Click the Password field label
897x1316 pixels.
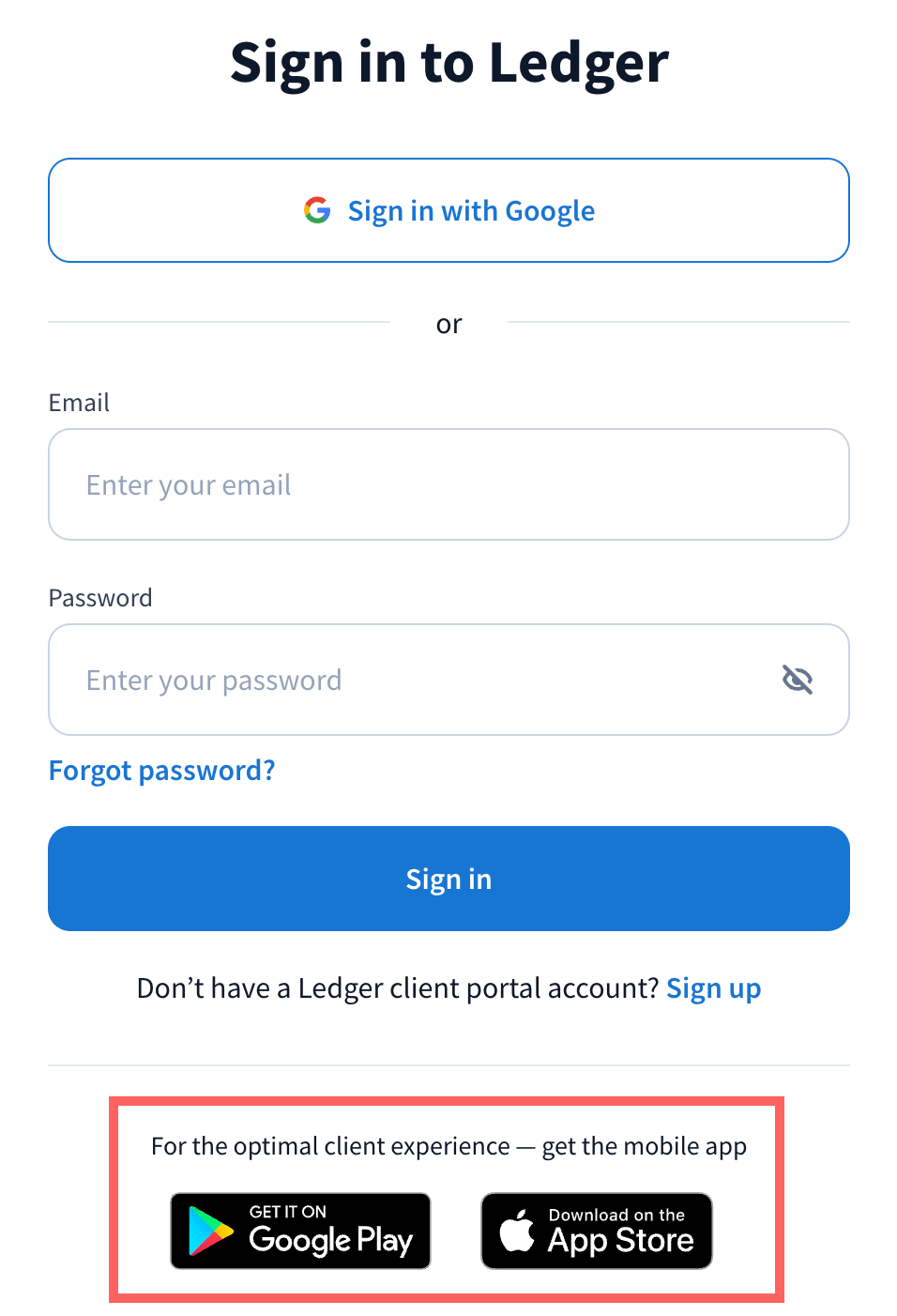100,598
